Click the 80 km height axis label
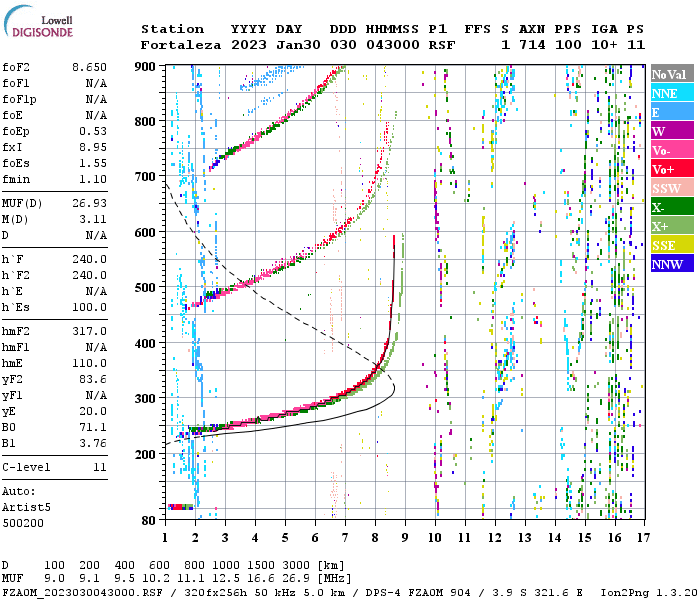Screen dimensions: 700x600 tap(149, 520)
